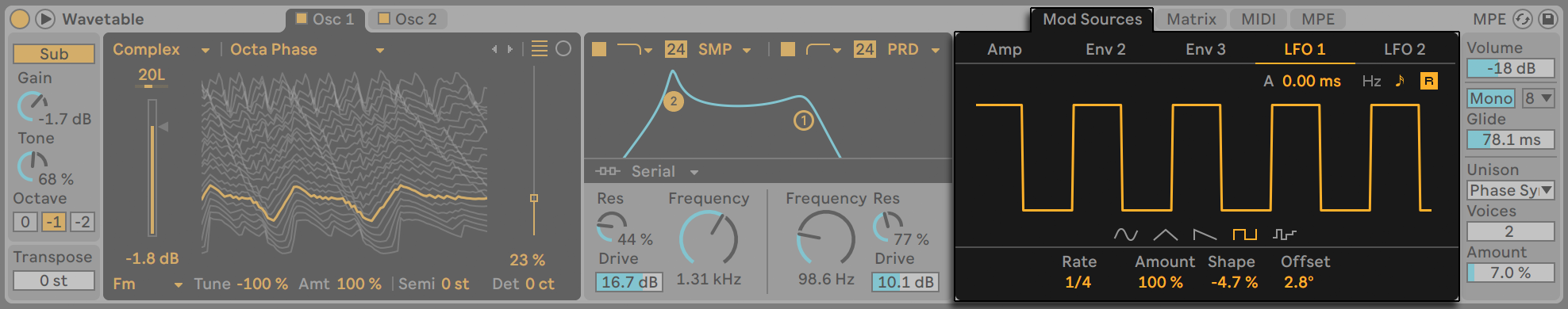Screen dimensions: 1568x309
Task: Show the Env 2 envelope
Action: click(1105, 49)
